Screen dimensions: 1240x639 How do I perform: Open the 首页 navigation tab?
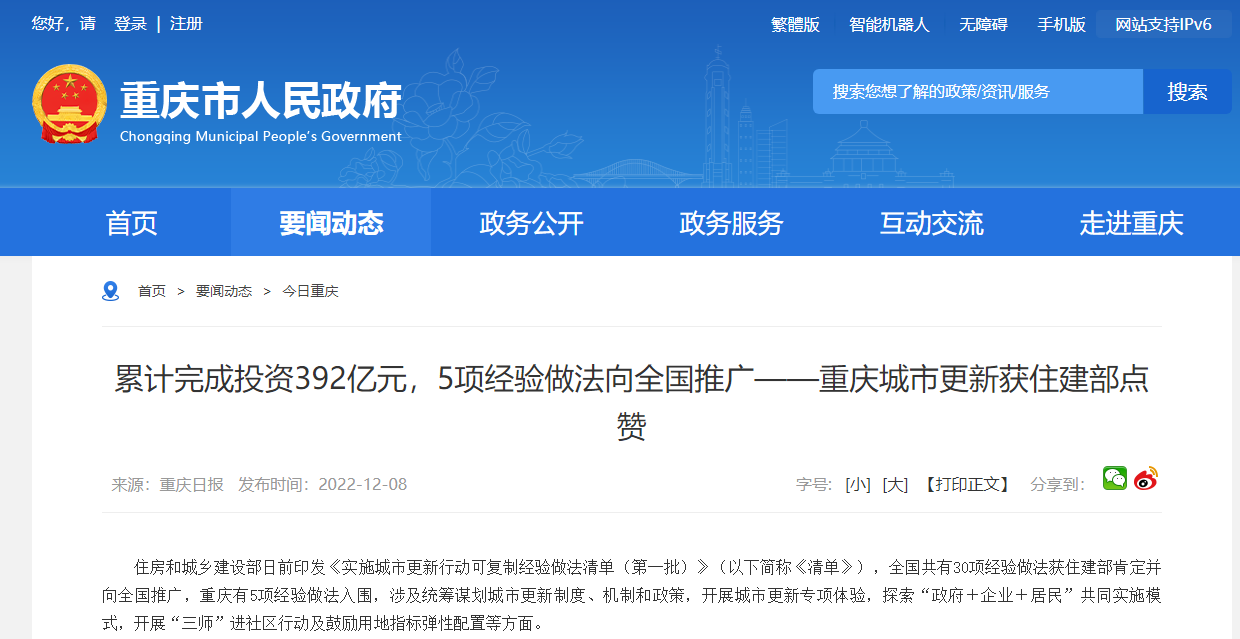click(132, 223)
